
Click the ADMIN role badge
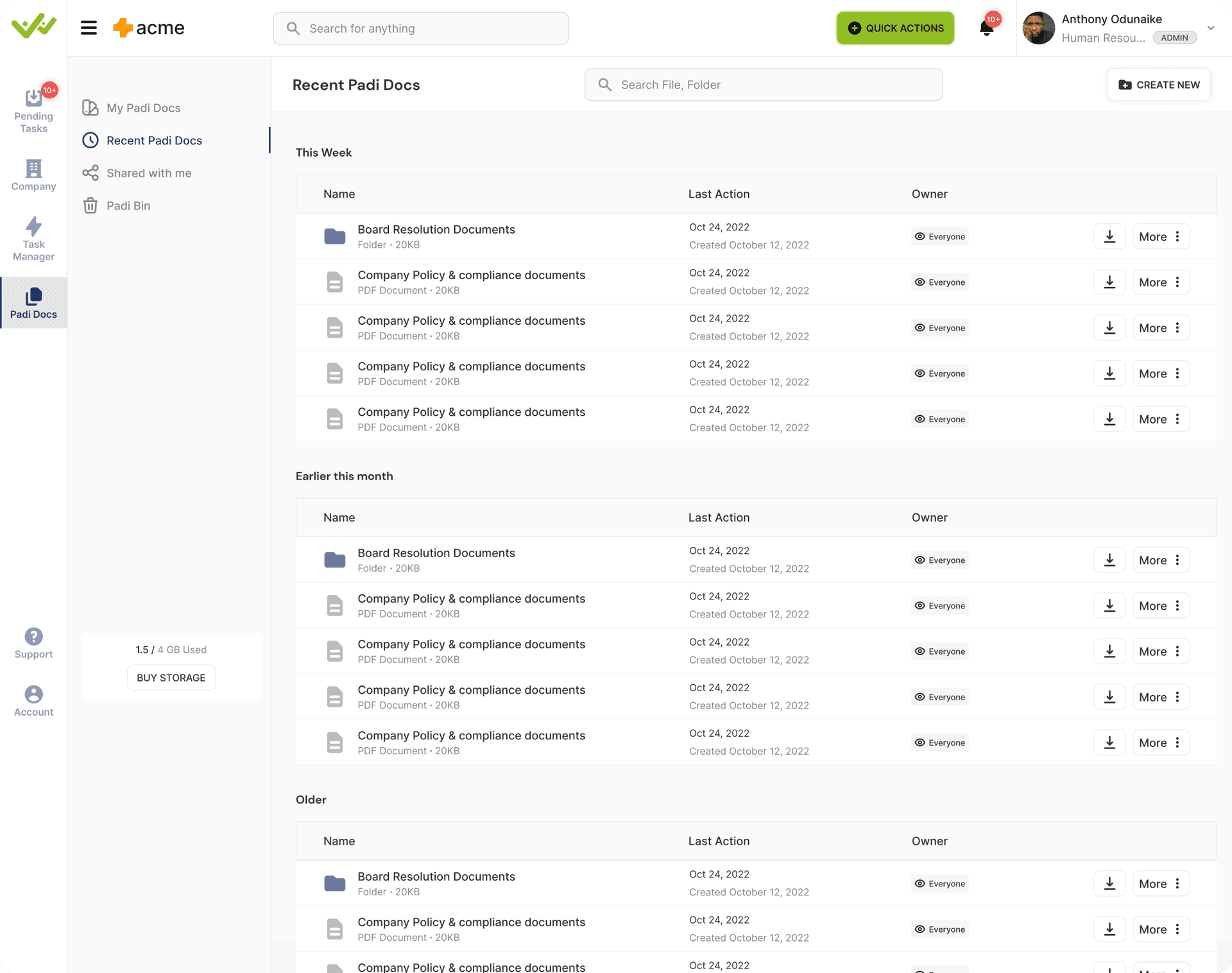[x=1174, y=38]
